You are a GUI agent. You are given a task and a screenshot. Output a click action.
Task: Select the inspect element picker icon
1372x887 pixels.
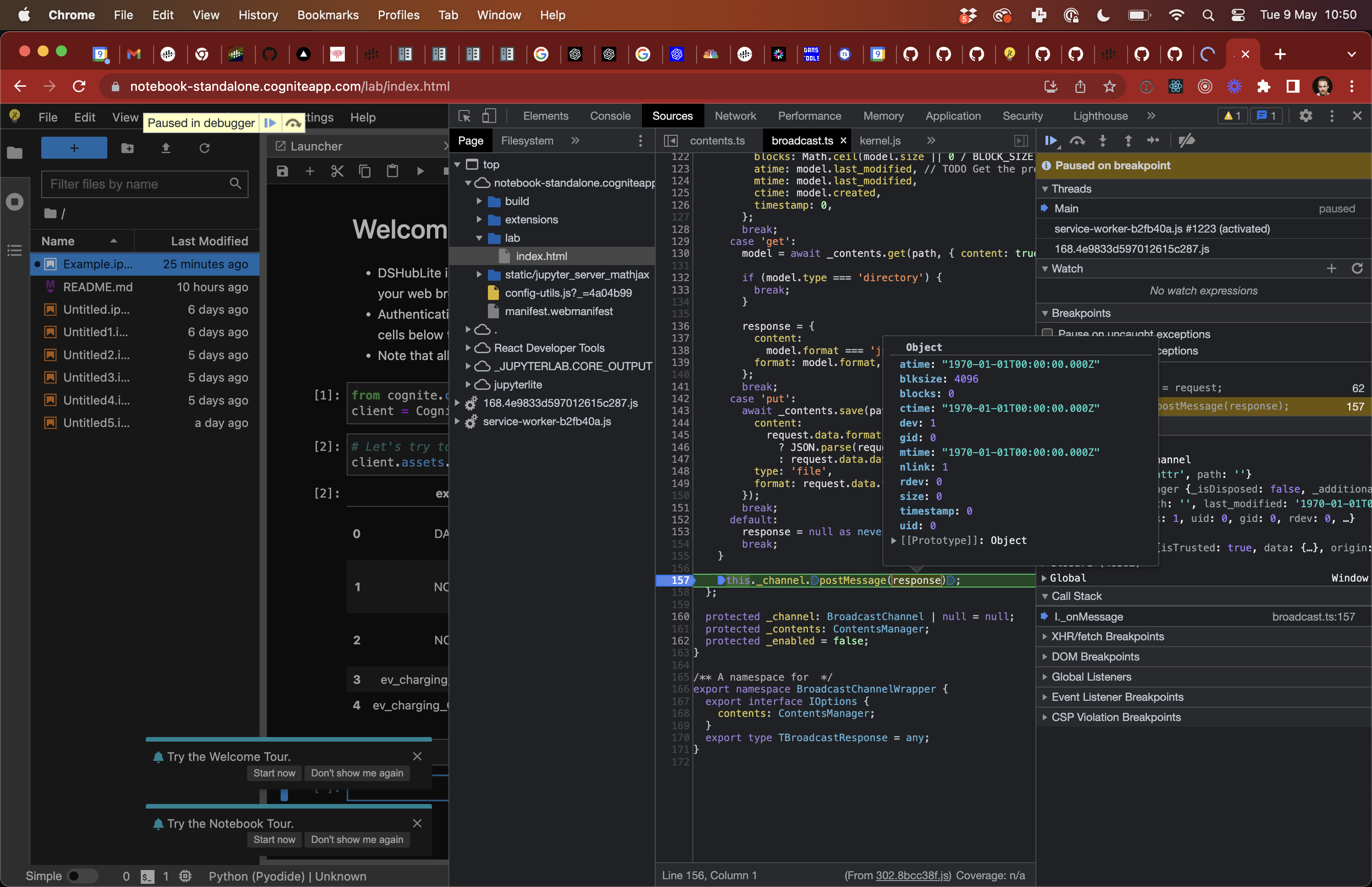pyautogui.click(x=465, y=116)
